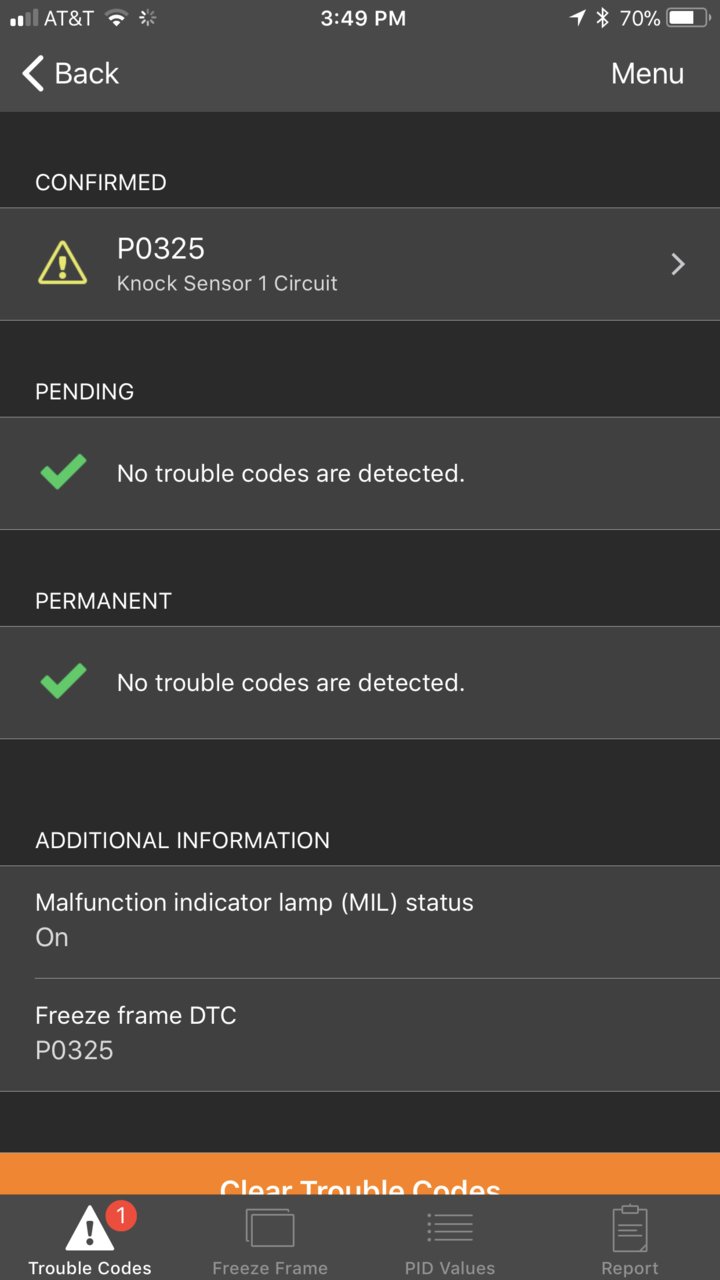
Task: Open the Report clipboard icon
Action: point(630,1228)
